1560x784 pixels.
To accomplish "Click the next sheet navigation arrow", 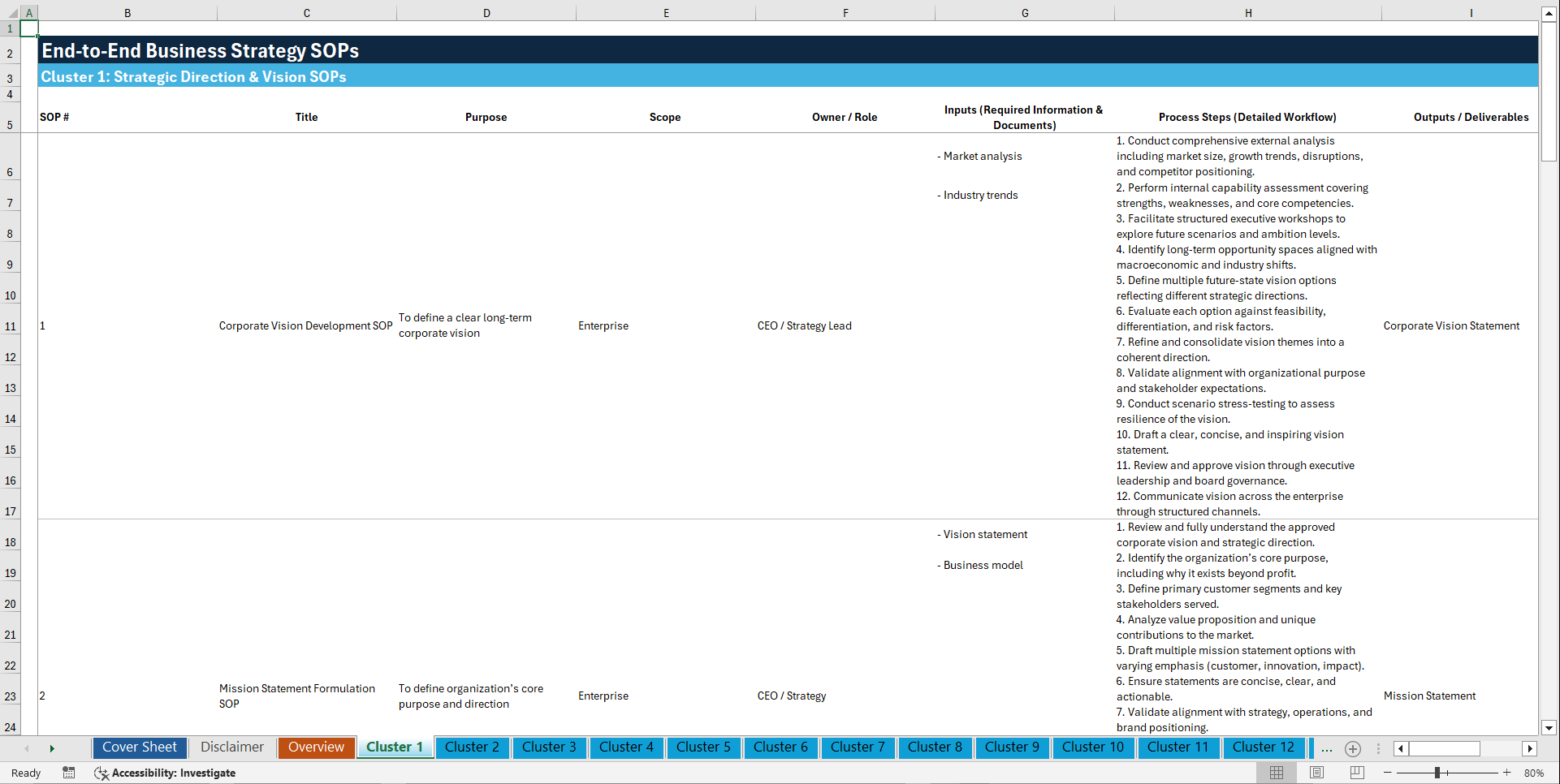I will coord(52,747).
